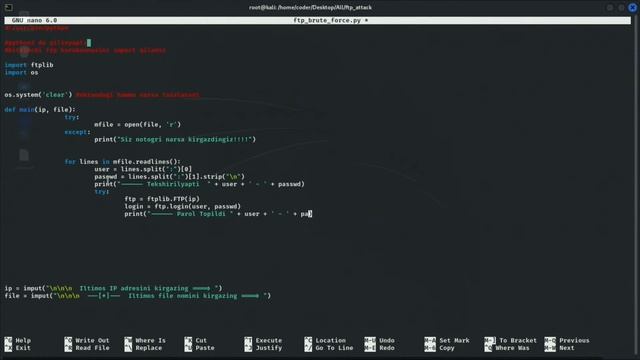The image size is (640, 360).
Task: Click the except: keyword line
Action: (78, 132)
